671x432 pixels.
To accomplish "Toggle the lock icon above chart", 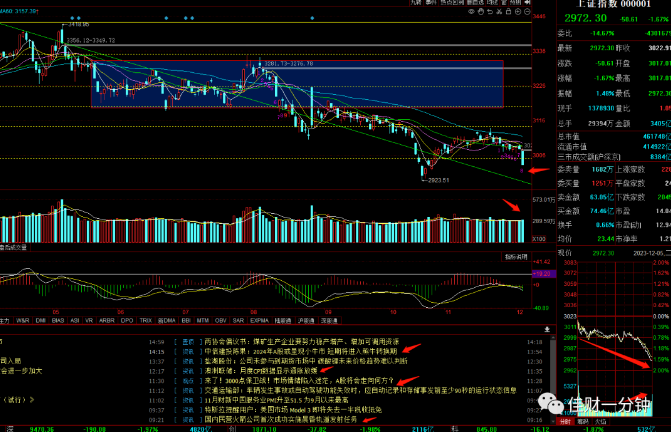I will point(509,12).
